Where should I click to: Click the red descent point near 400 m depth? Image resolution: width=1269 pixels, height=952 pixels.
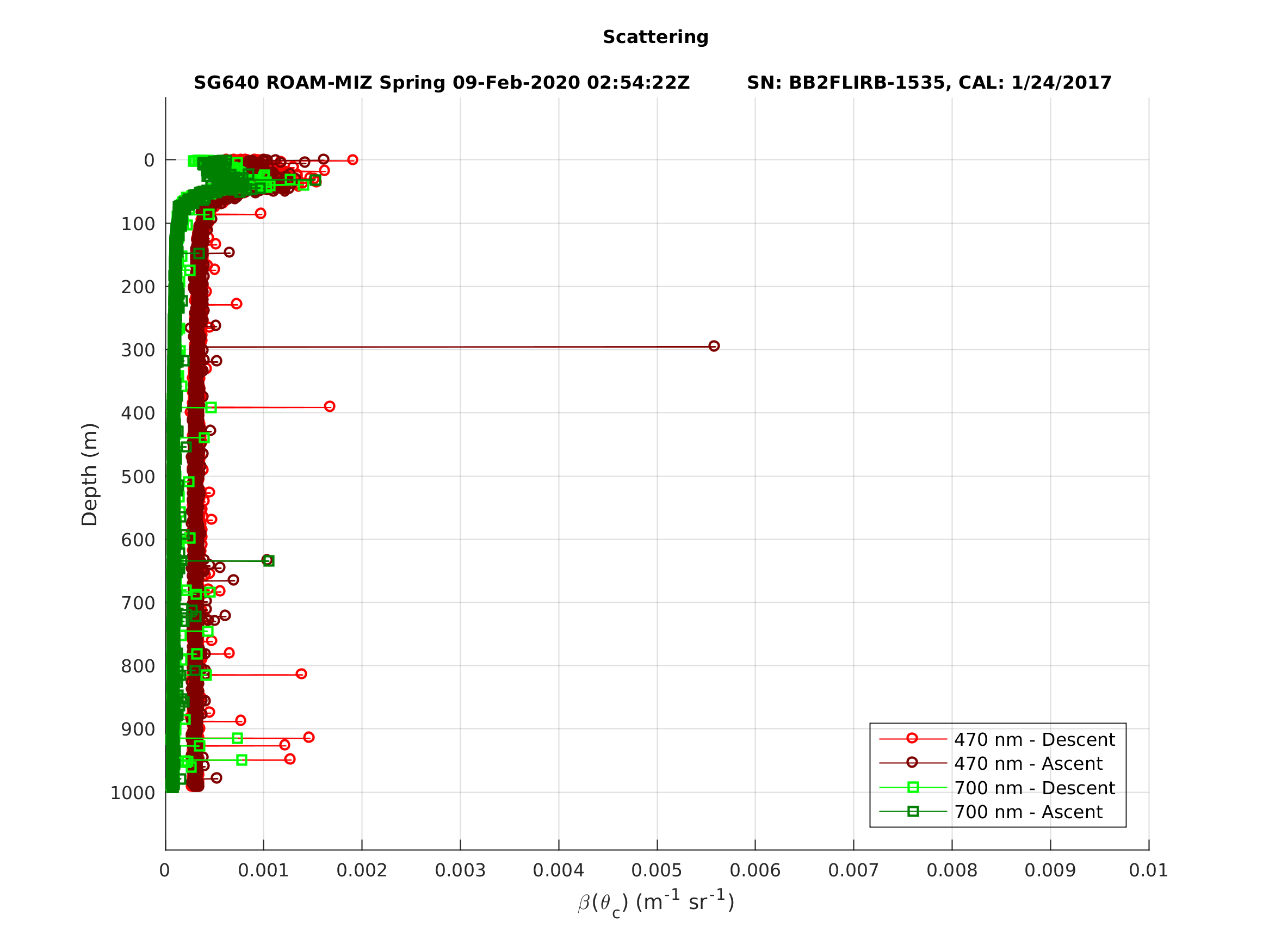(x=329, y=406)
